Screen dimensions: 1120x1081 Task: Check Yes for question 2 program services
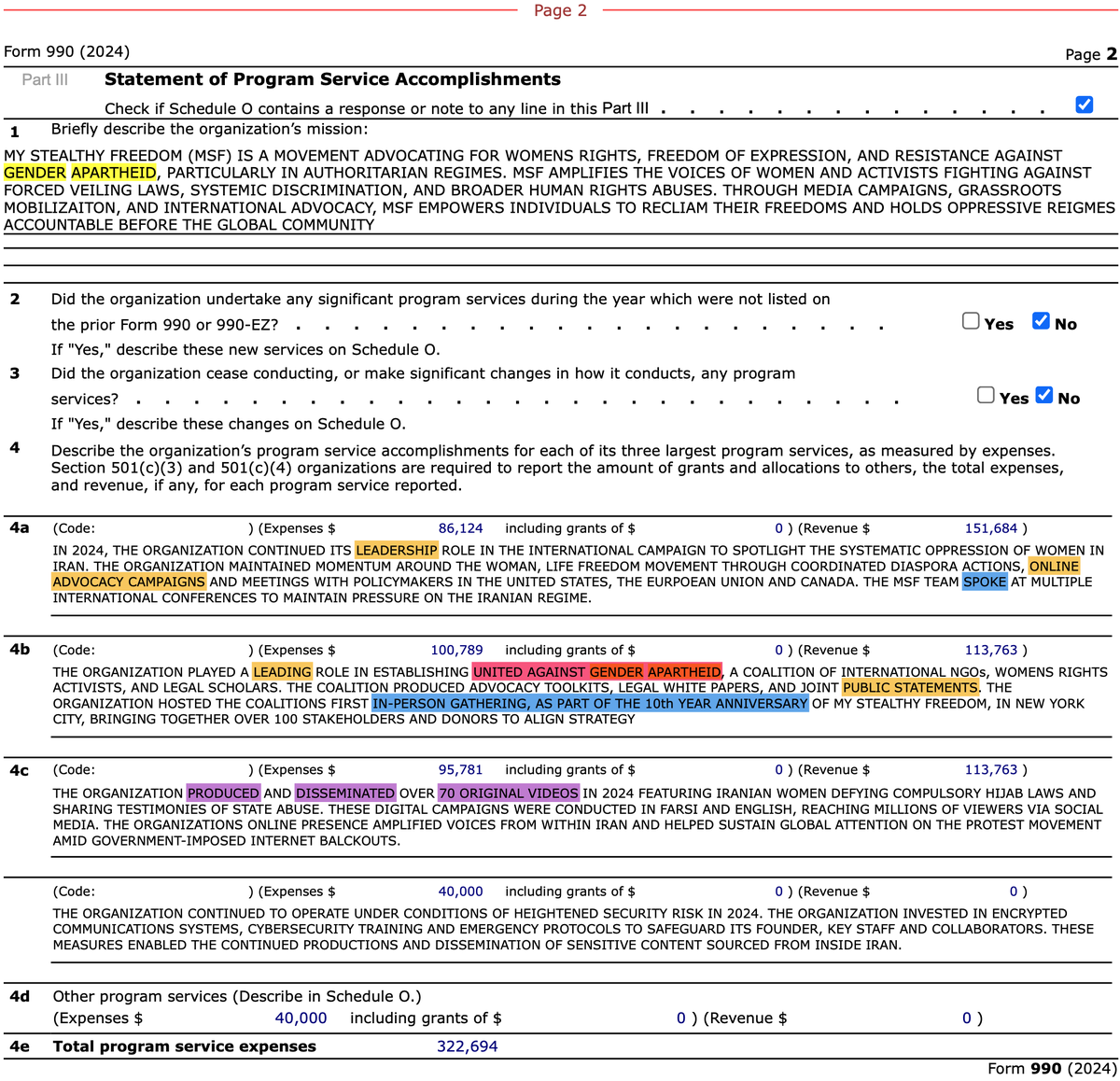point(971,321)
